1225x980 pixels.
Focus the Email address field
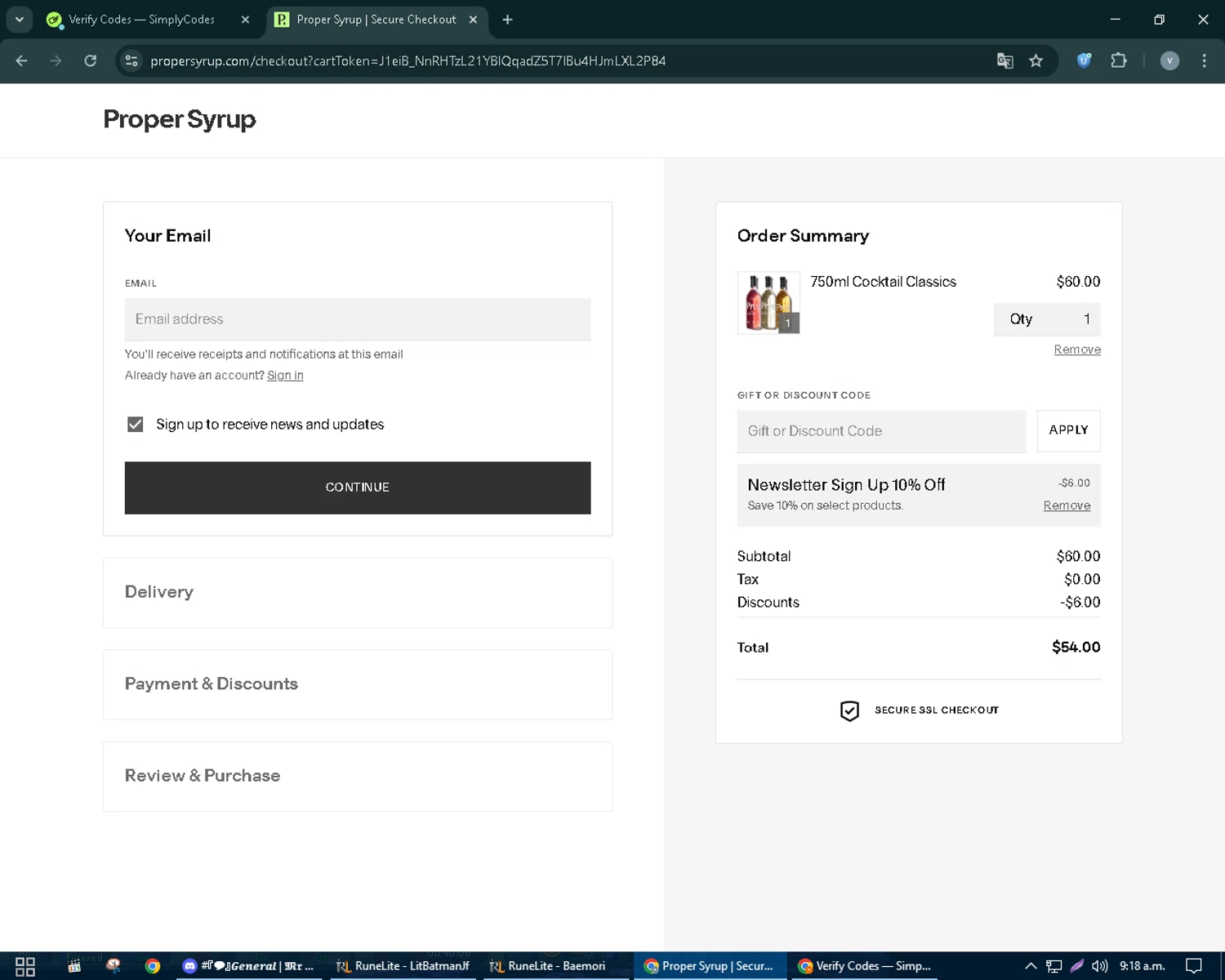[x=358, y=319]
